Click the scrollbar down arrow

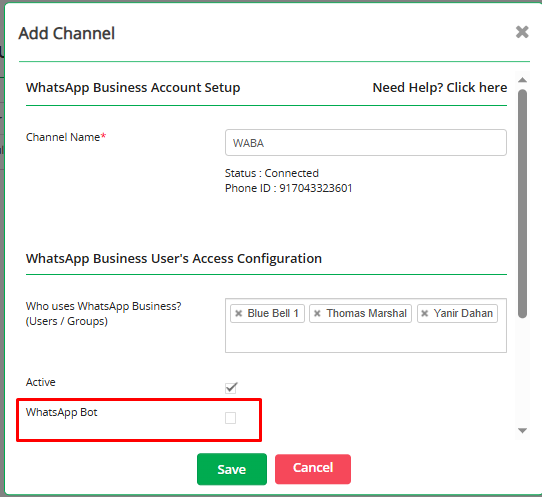click(522, 431)
